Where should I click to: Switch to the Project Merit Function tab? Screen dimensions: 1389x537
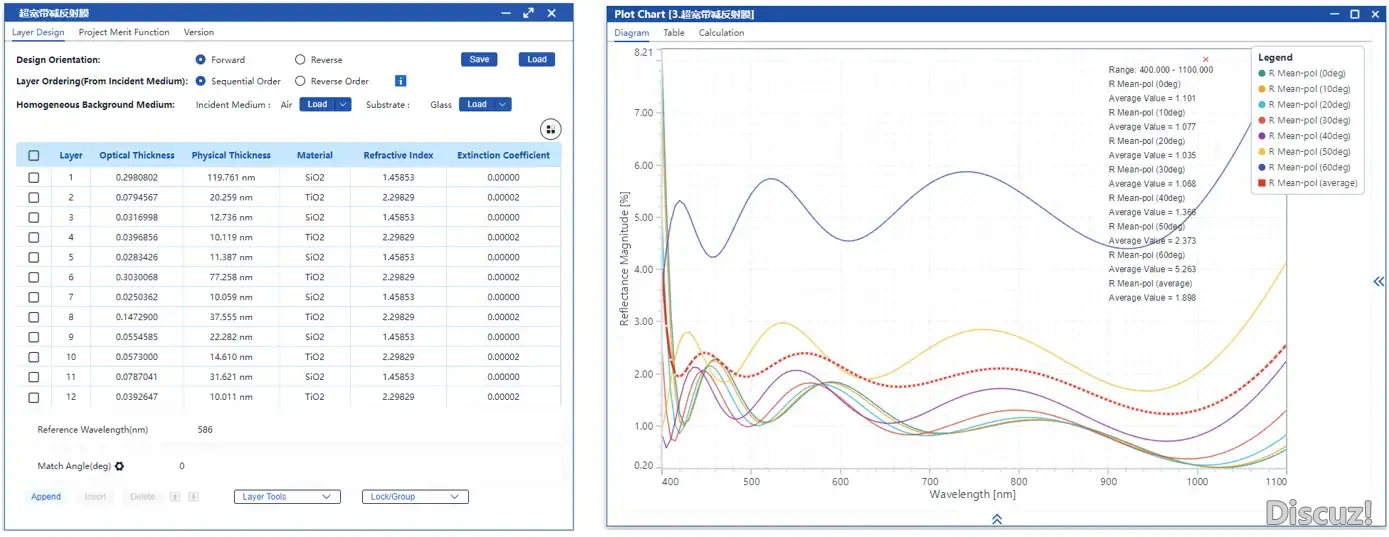click(124, 32)
